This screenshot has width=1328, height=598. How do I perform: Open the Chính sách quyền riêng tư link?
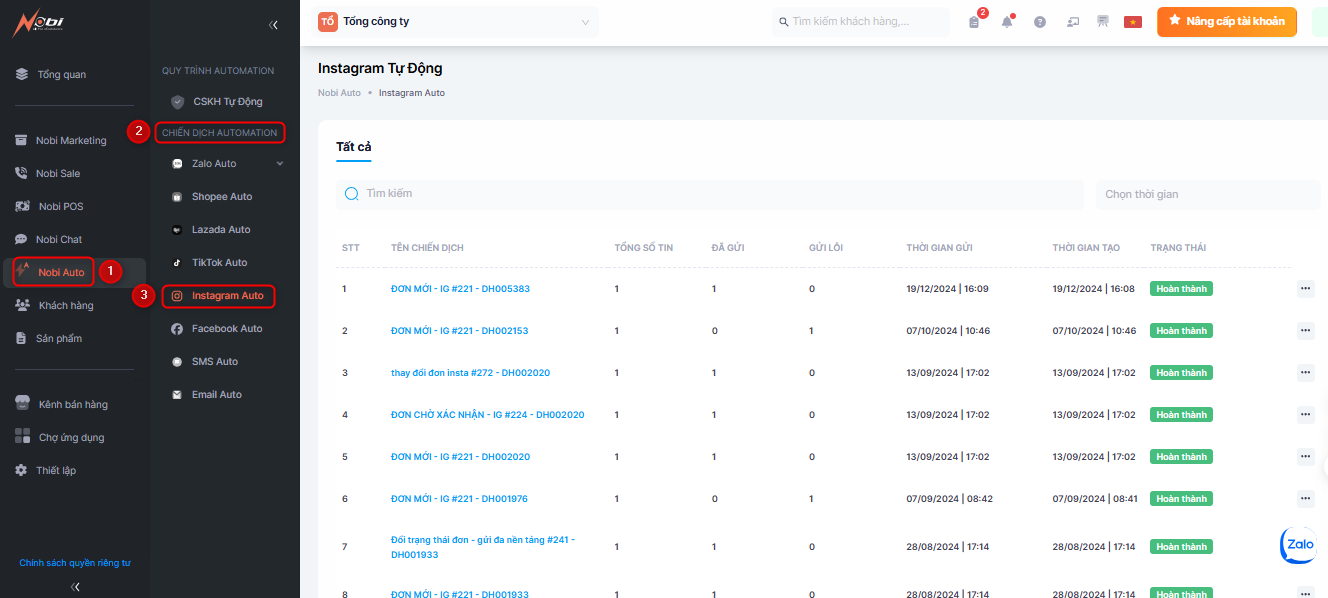click(x=75, y=563)
